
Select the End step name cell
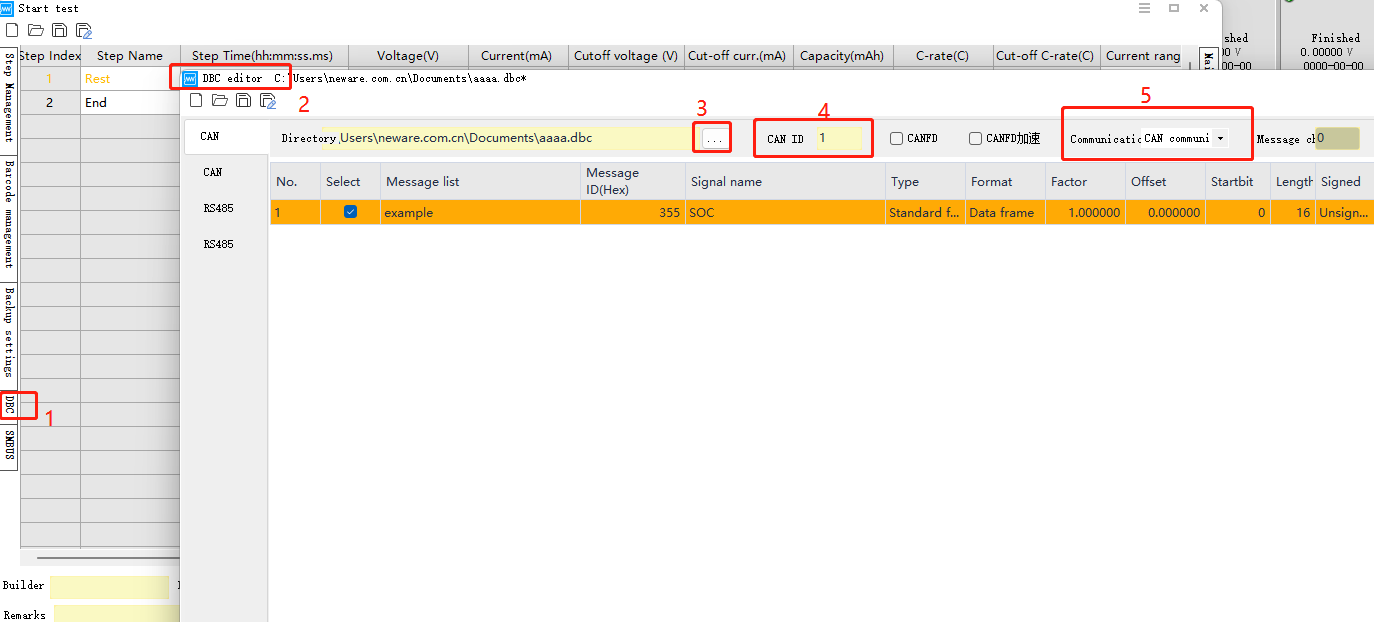point(130,102)
